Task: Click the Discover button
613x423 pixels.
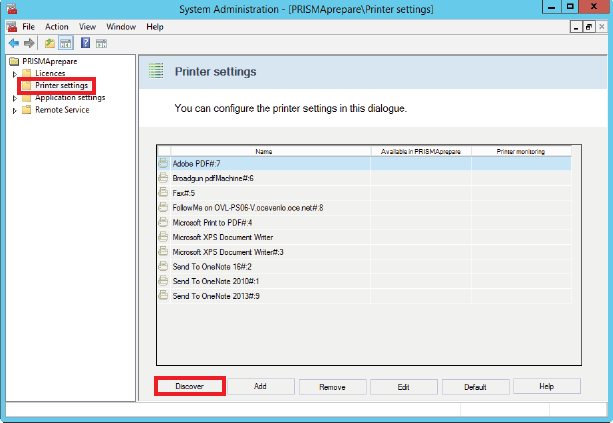Action: [190, 386]
